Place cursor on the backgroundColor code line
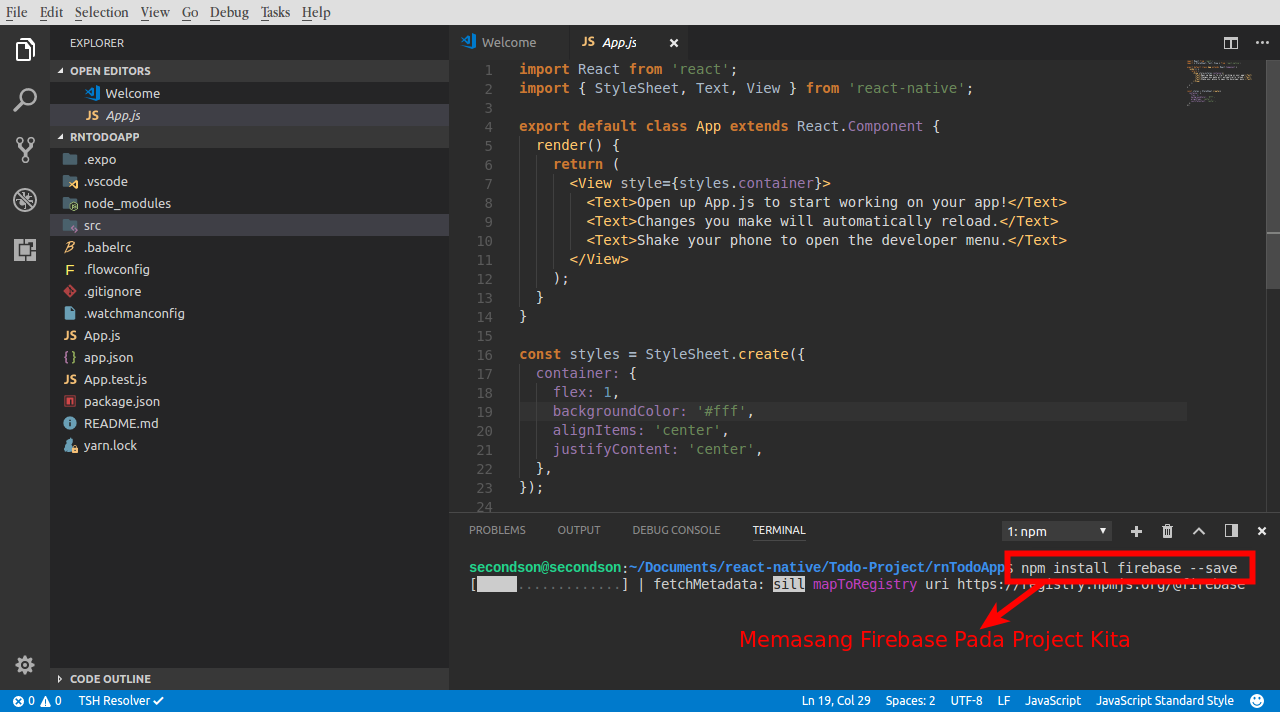The height and width of the screenshot is (712, 1280). 853,411
